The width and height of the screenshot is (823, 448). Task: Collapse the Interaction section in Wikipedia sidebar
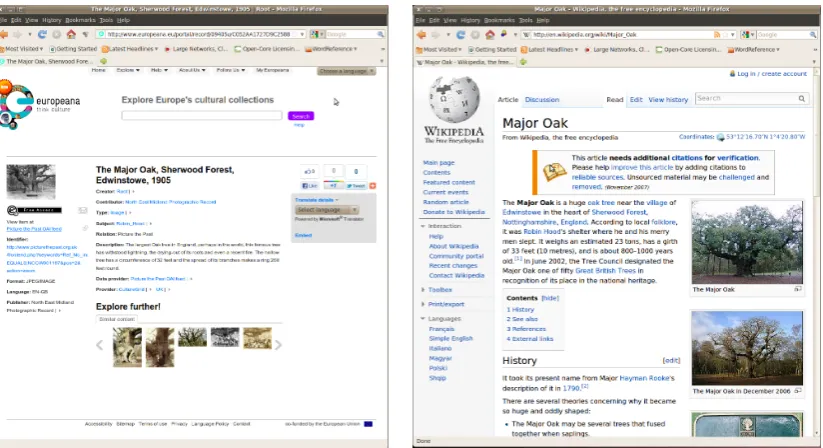point(441,226)
